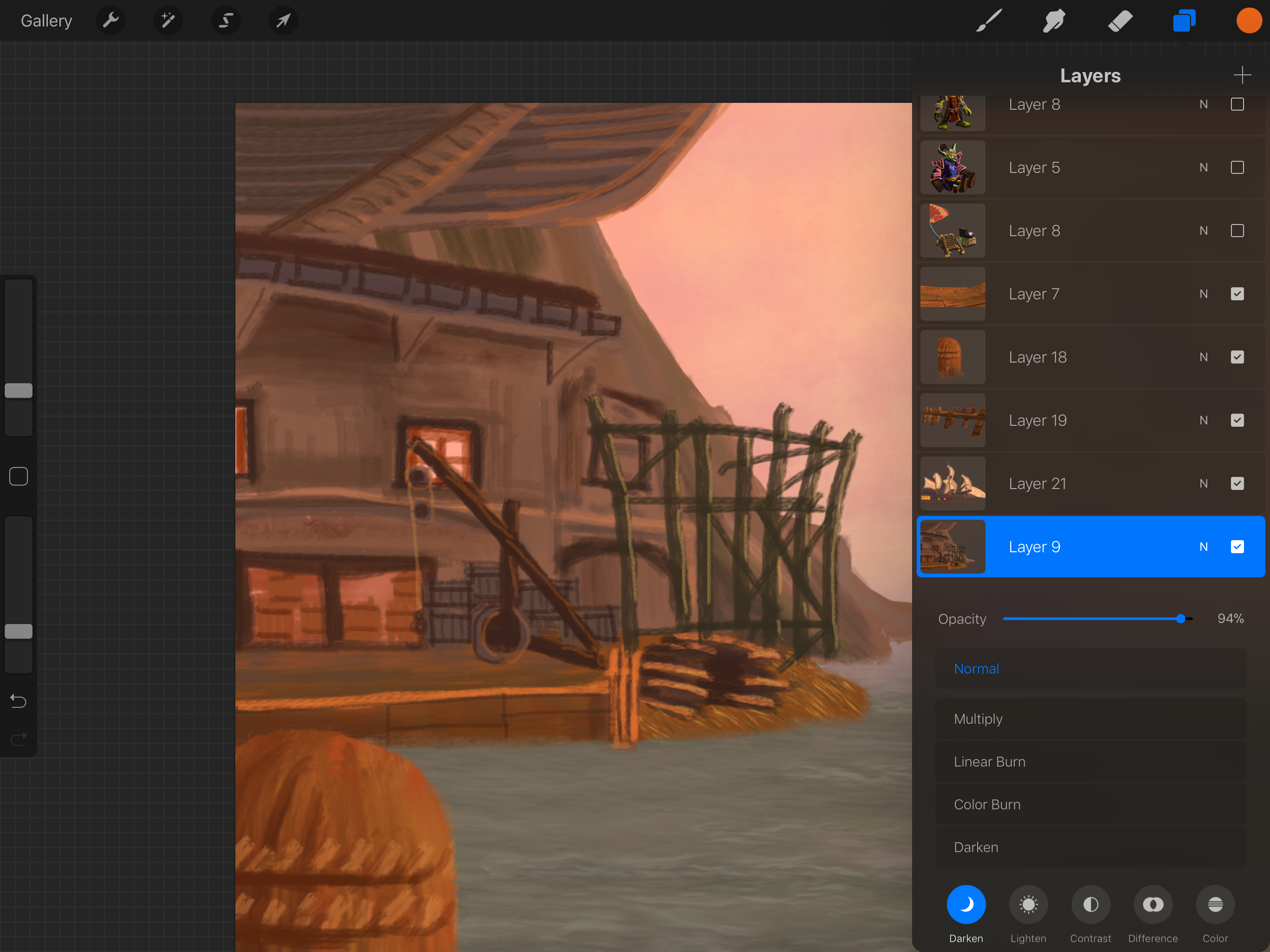Screen dimensions: 1270x952
Task: Hide Layer 21
Action: click(1237, 483)
